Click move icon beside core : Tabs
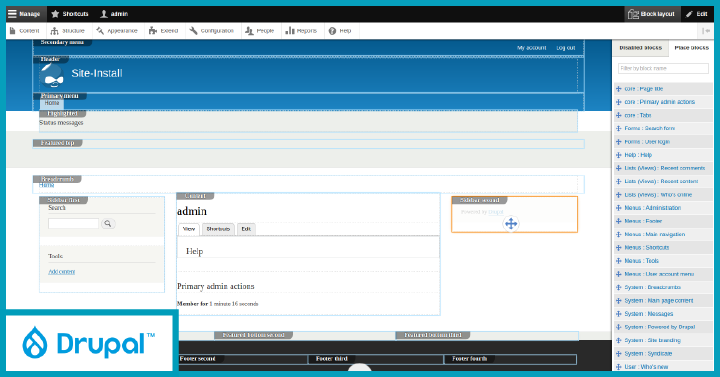 click(619, 115)
